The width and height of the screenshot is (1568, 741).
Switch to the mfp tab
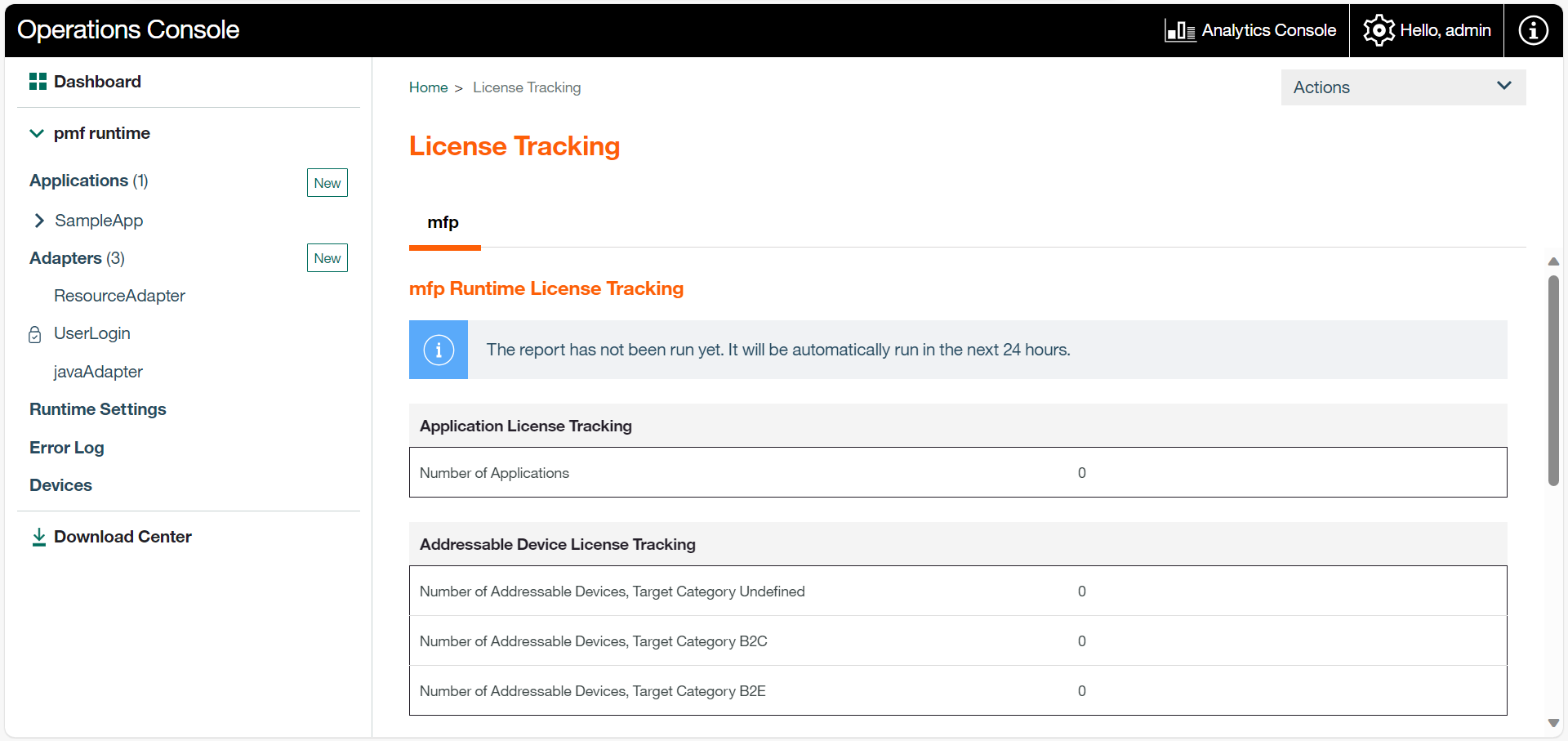tap(443, 221)
